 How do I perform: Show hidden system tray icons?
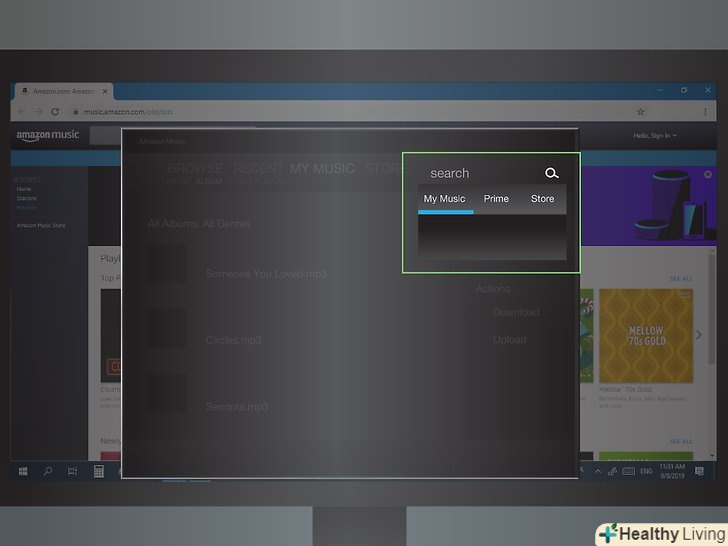pos(598,471)
